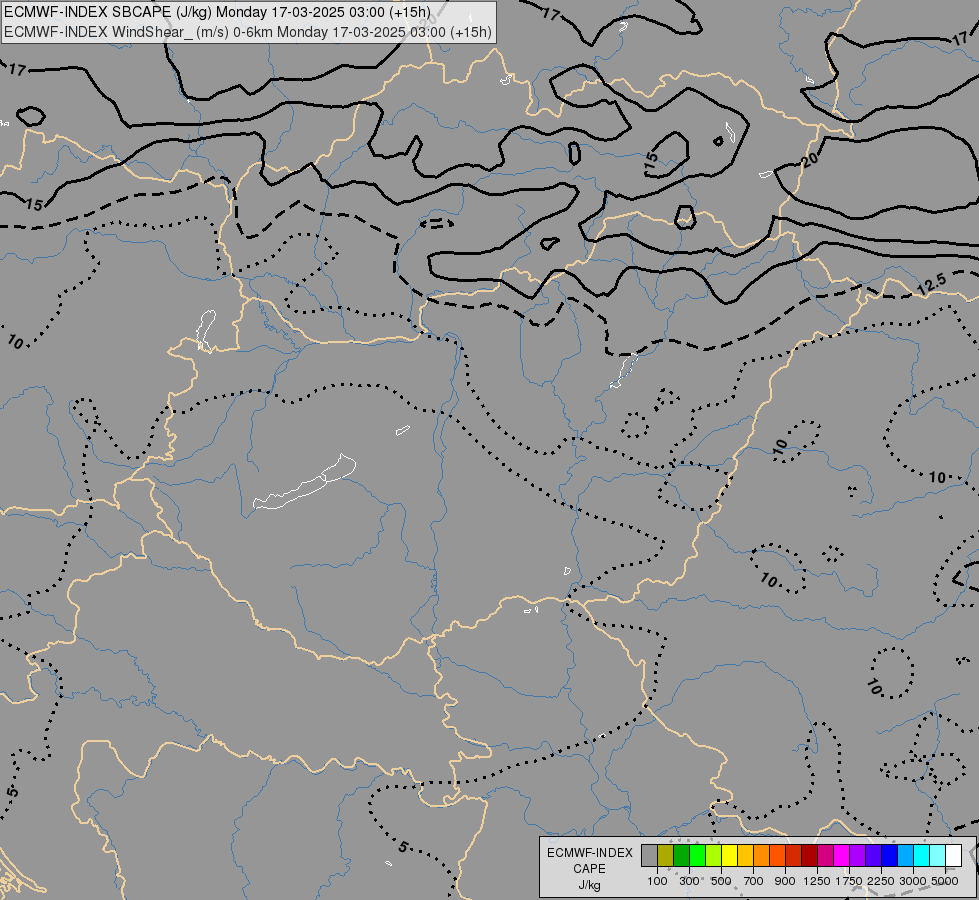Select the J/kg unit label in the legend
The image size is (979, 900).
coord(589,885)
